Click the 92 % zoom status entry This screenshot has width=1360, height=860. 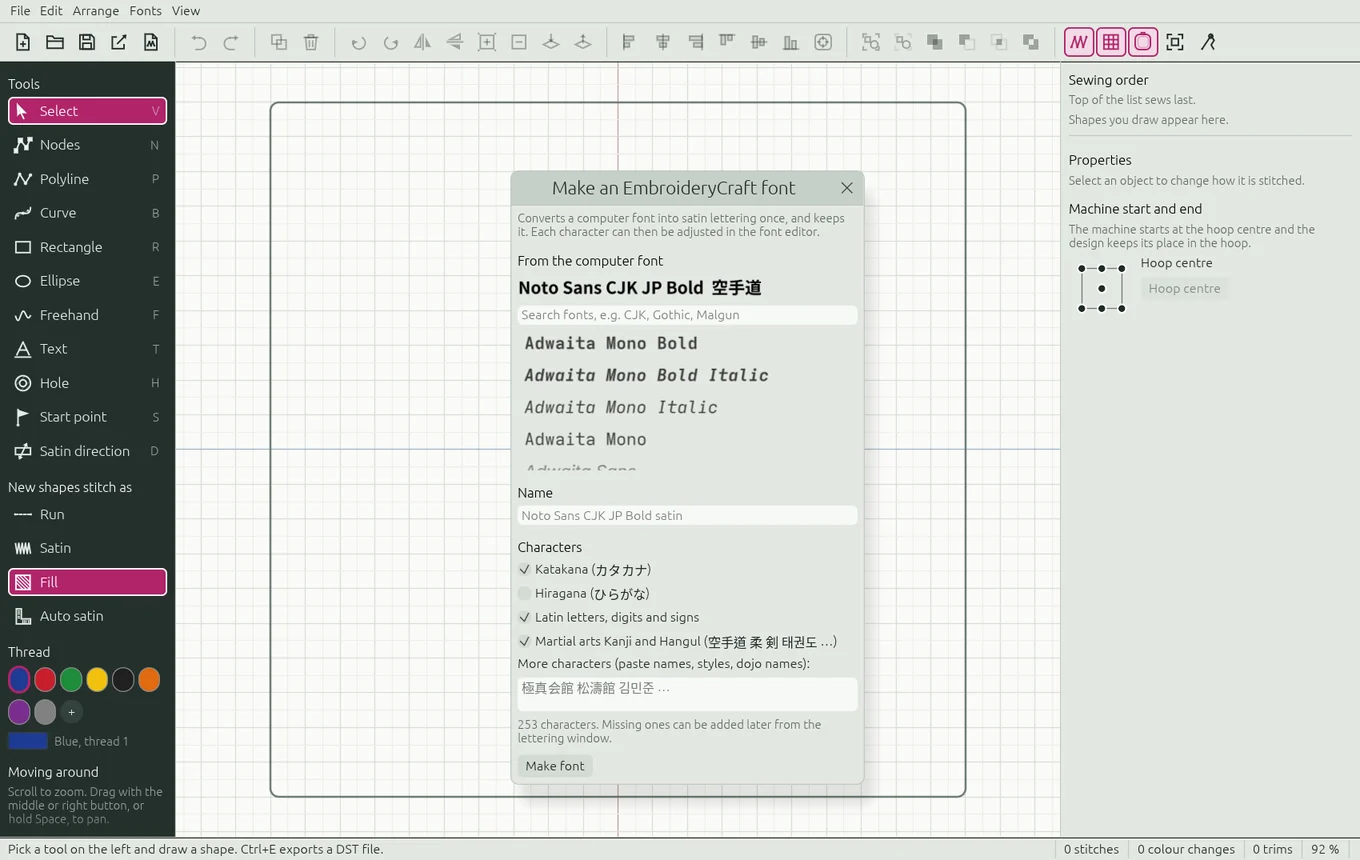coord(1325,849)
